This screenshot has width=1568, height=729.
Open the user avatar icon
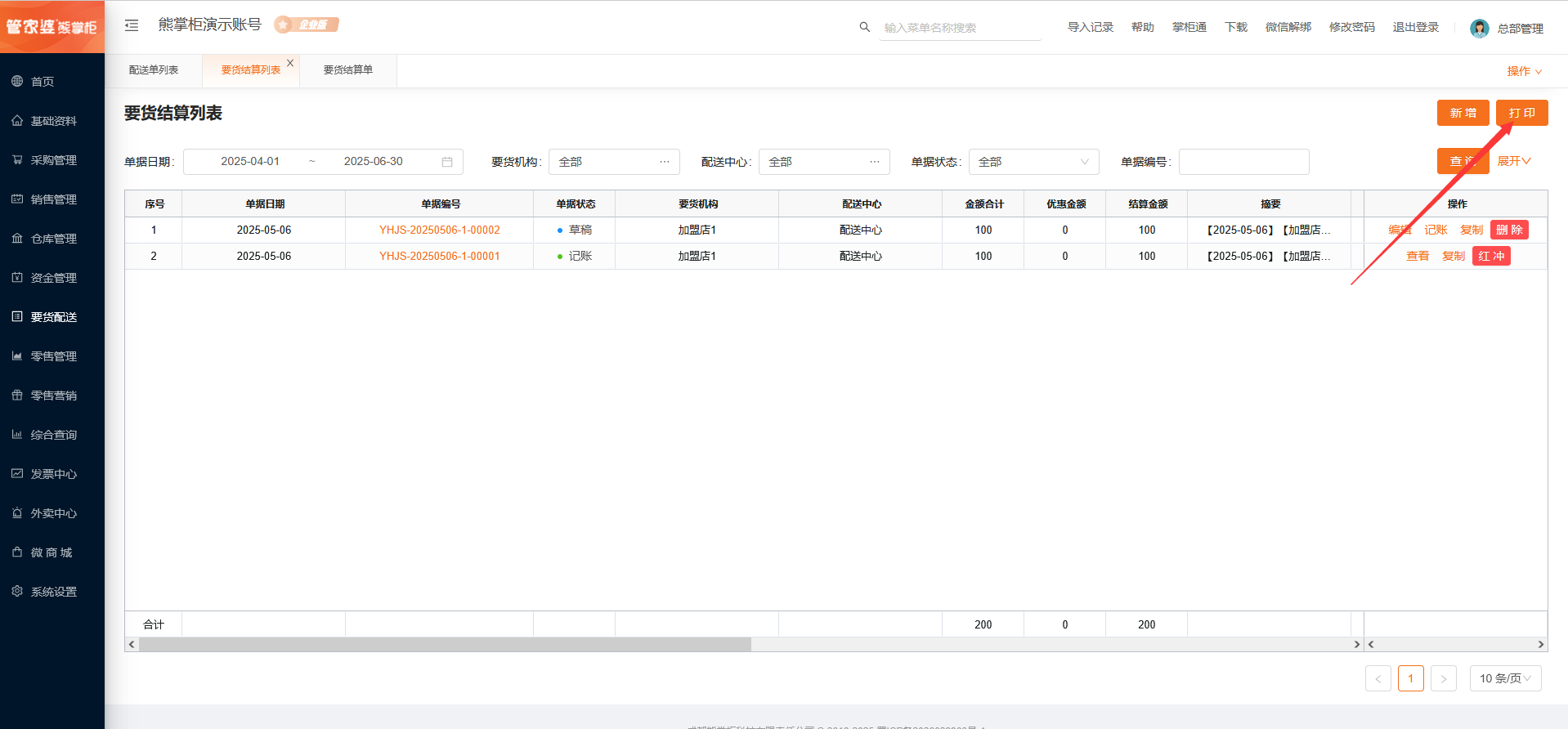pyautogui.click(x=1479, y=29)
